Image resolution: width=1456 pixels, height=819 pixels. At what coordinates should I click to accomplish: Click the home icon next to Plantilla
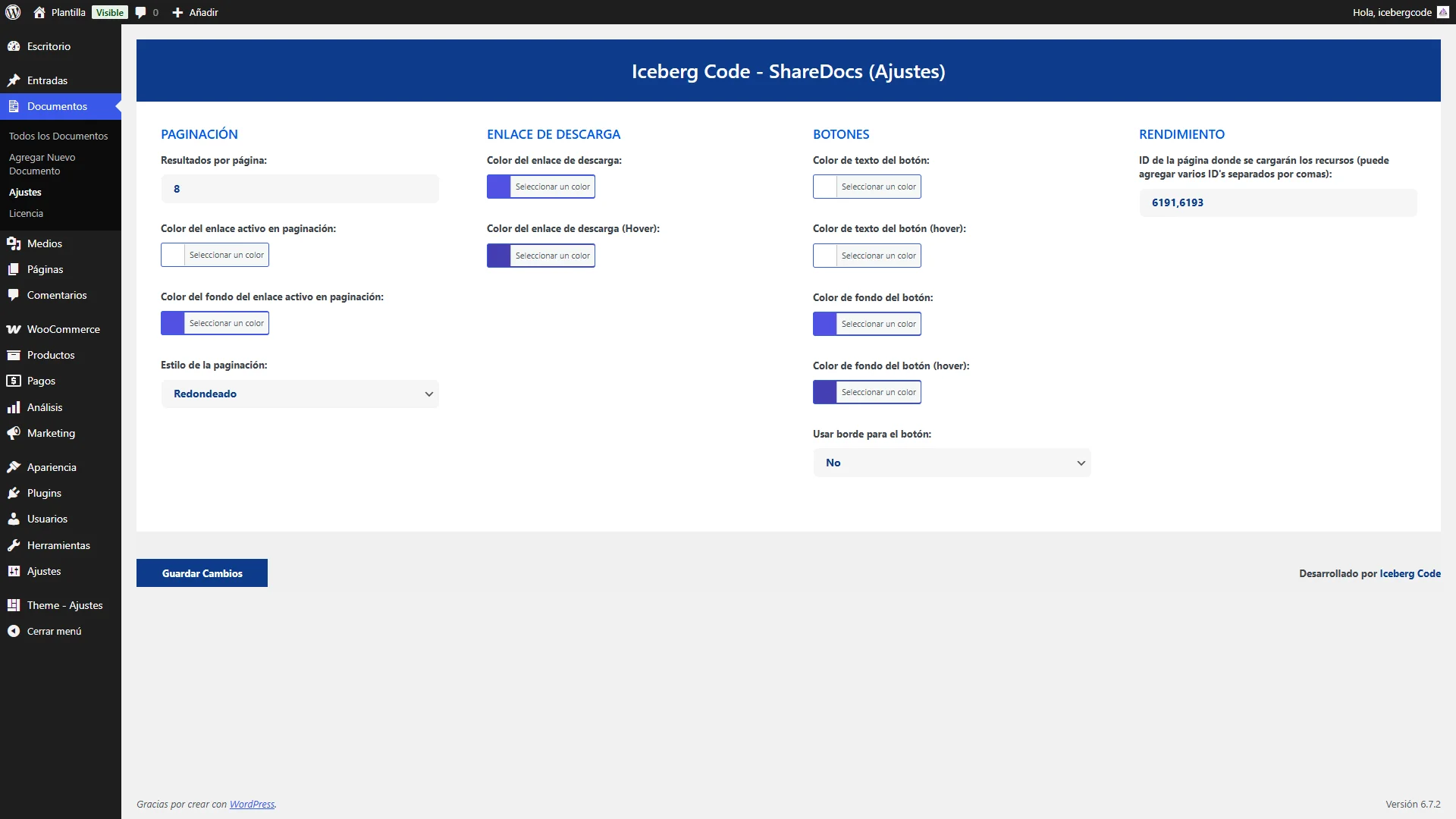[39, 12]
